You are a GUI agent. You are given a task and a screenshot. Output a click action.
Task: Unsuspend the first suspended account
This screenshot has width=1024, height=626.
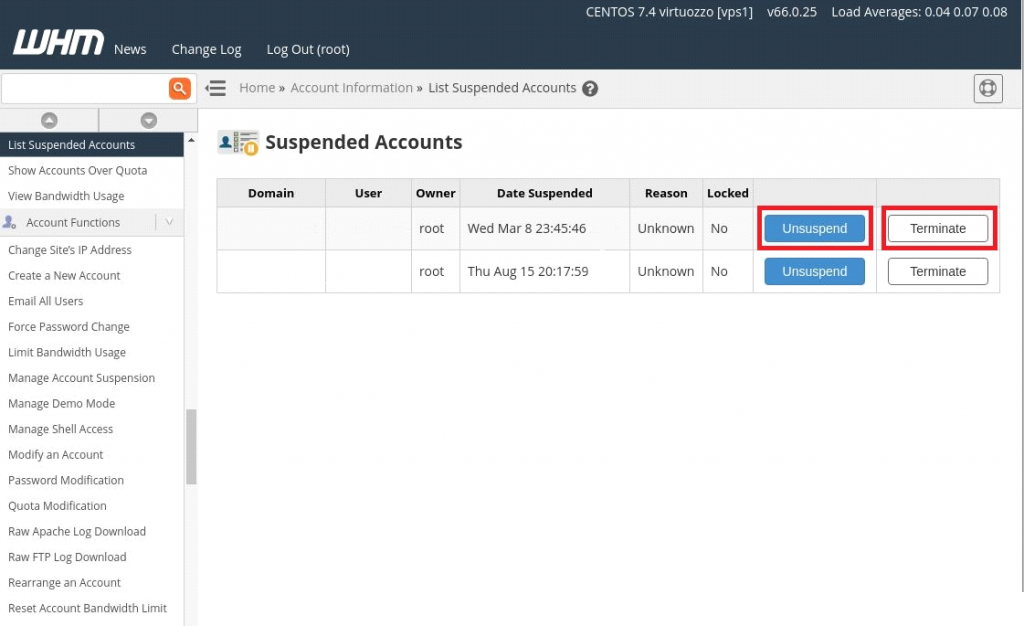click(x=814, y=228)
